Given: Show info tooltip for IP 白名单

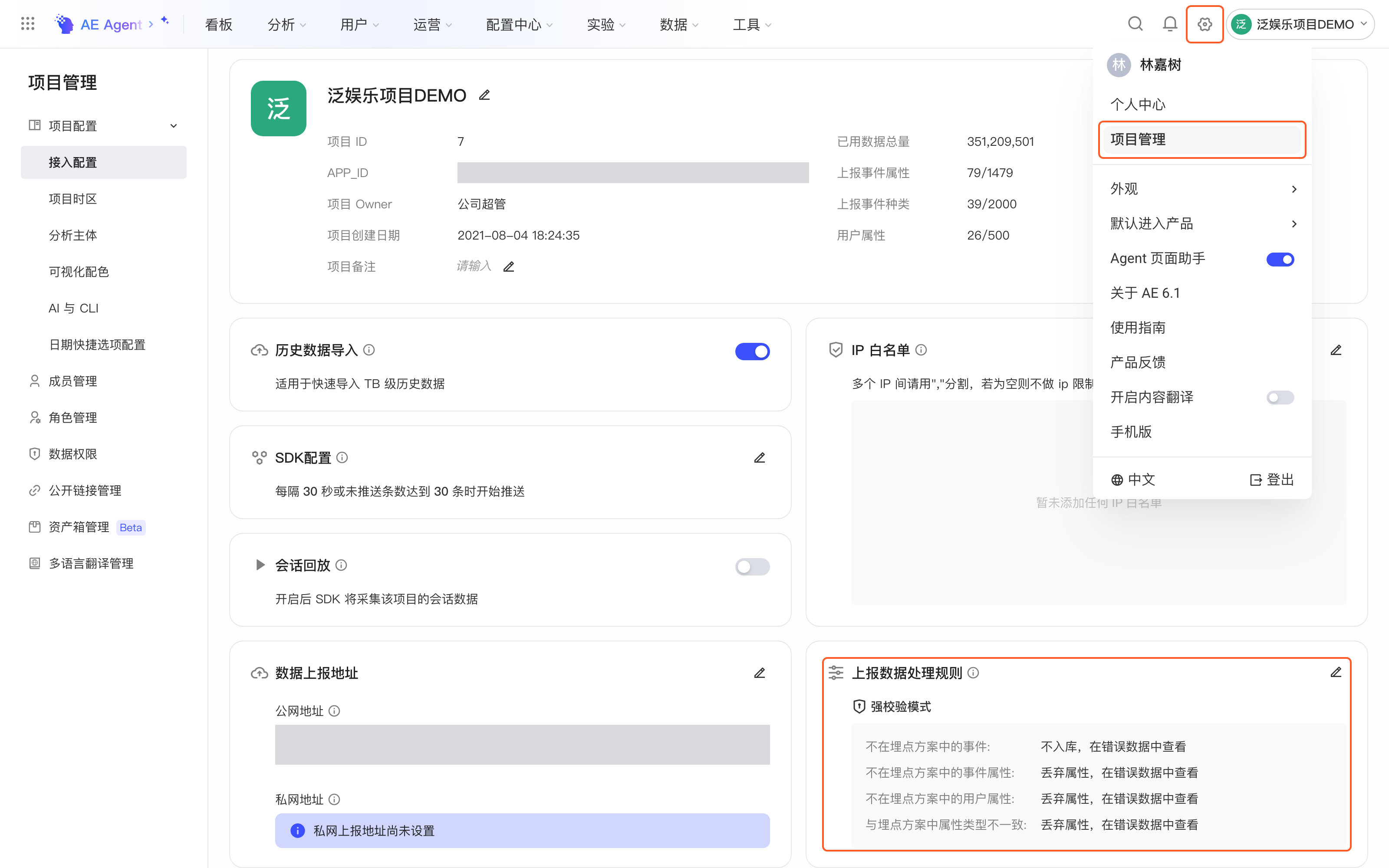Looking at the screenshot, I should [x=921, y=350].
